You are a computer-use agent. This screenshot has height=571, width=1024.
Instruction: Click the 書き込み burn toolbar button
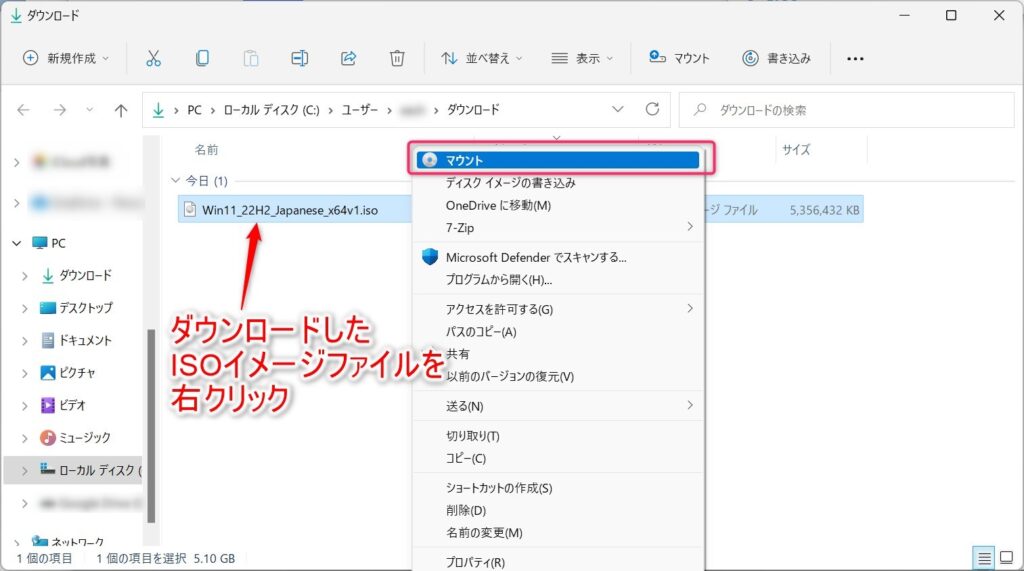[776, 58]
